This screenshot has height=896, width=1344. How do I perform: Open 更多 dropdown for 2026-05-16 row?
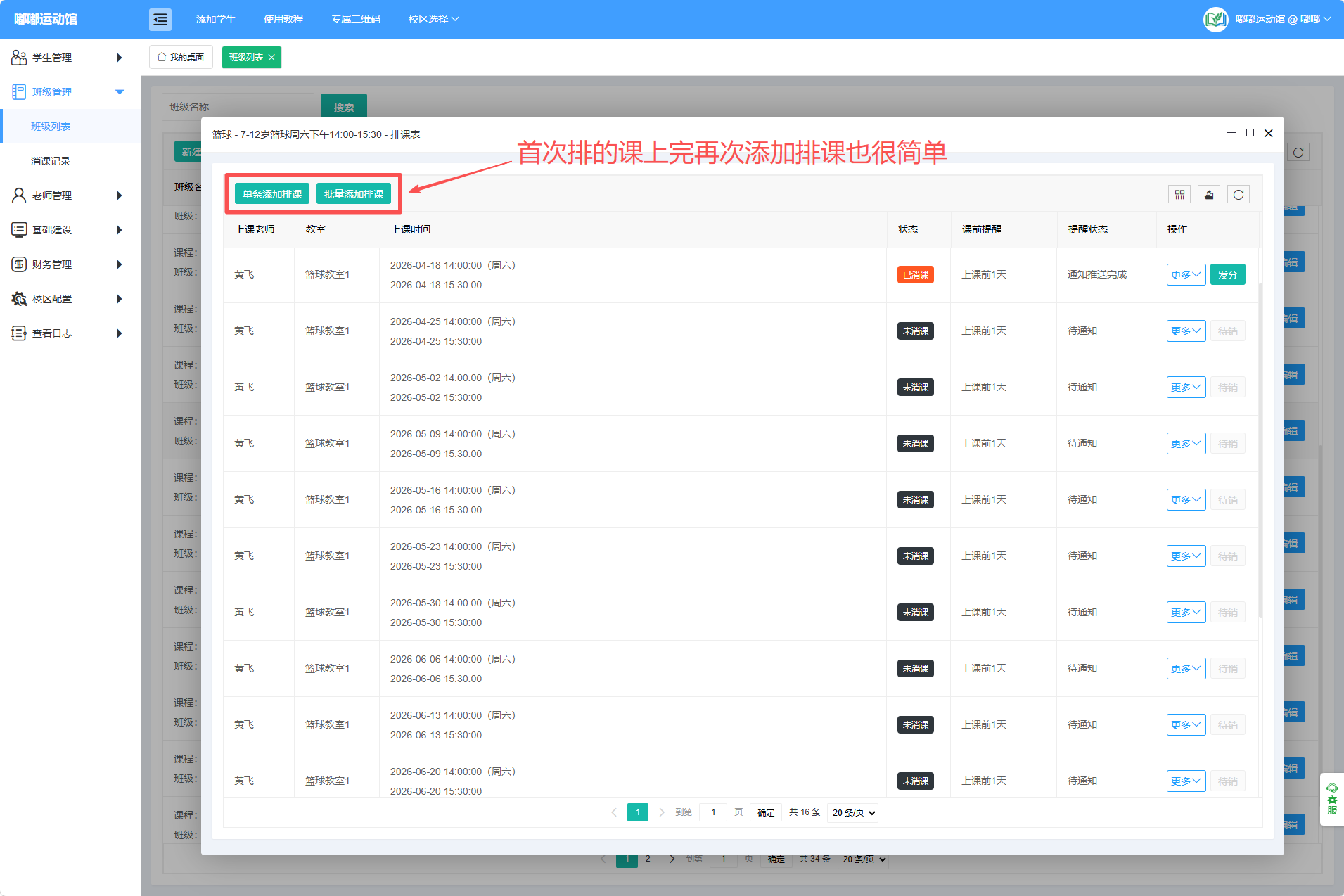1186,500
